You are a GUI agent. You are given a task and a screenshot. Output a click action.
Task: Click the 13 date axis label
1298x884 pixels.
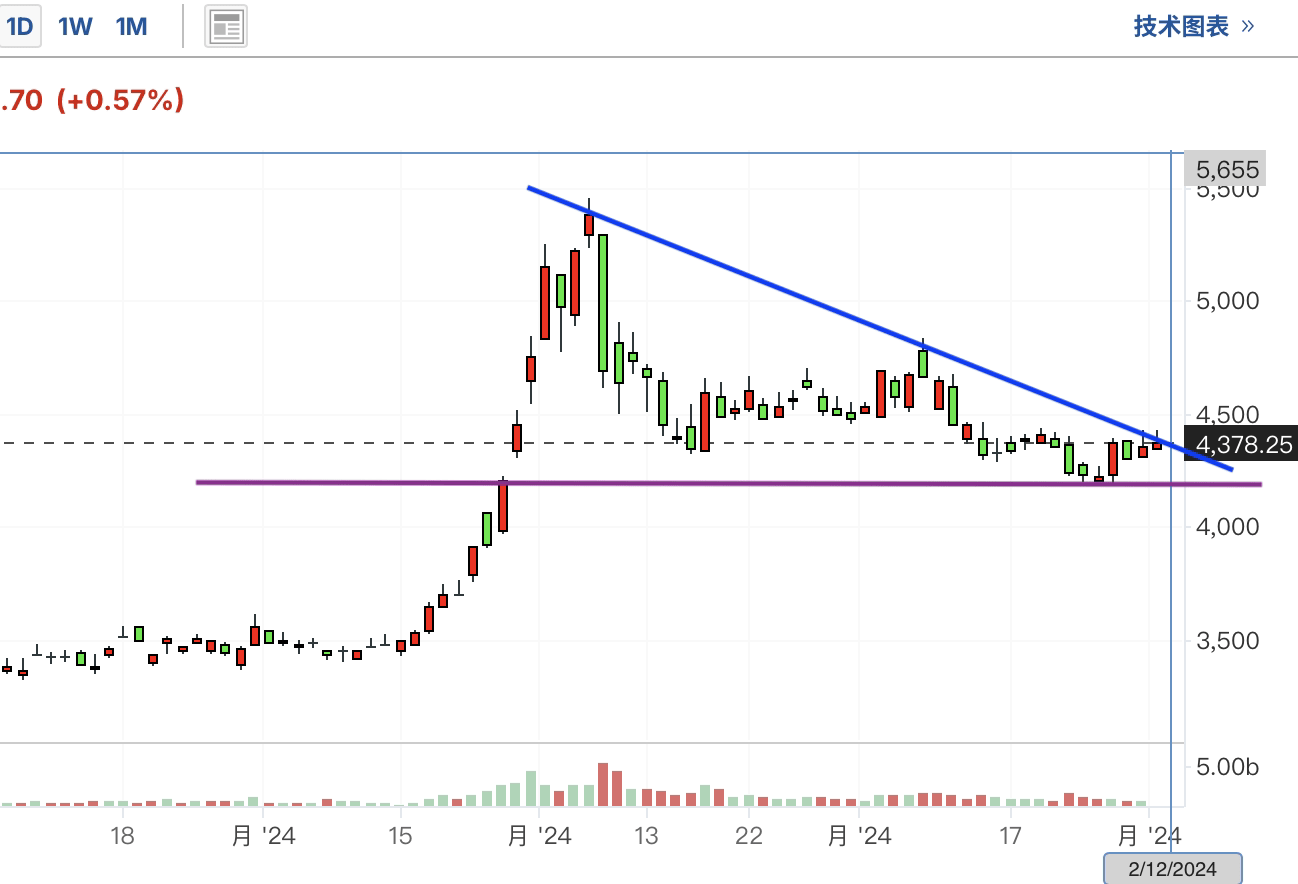pyautogui.click(x=646, y=835)
